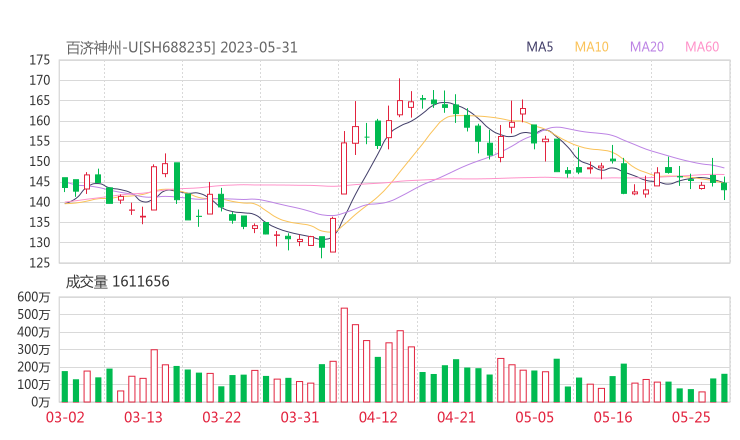Click the 300万 volume axis label
Viewport: 740px width, 440px height.
coord(34,349)
